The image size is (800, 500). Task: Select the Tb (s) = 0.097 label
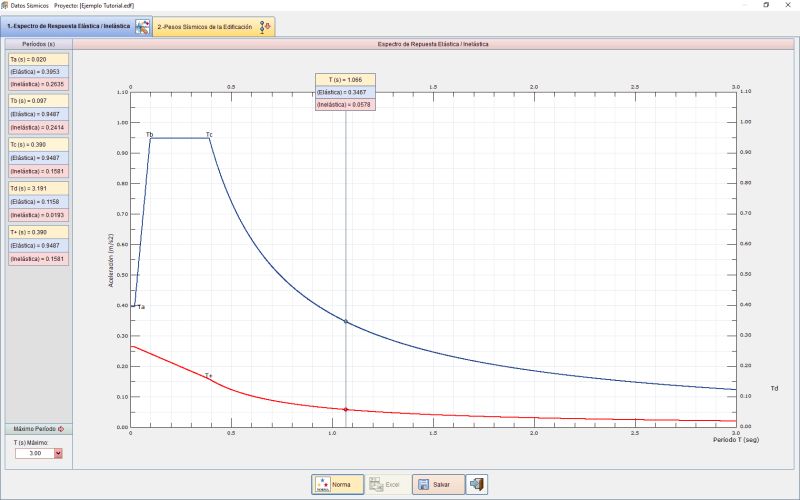point(39,101)
